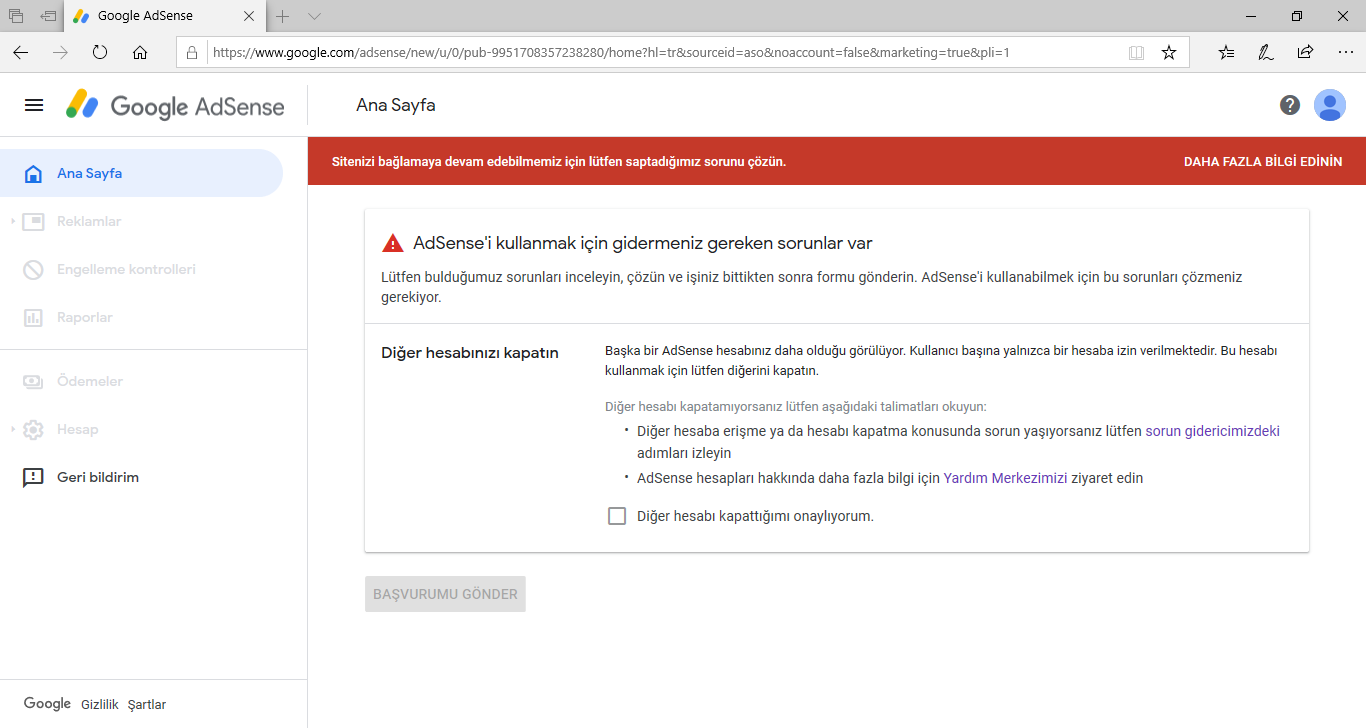The width and height of the screenshot is (1366, 728).
Task: Select Engelleme kontrolleri in the sidebar
Action: (141, 269)
